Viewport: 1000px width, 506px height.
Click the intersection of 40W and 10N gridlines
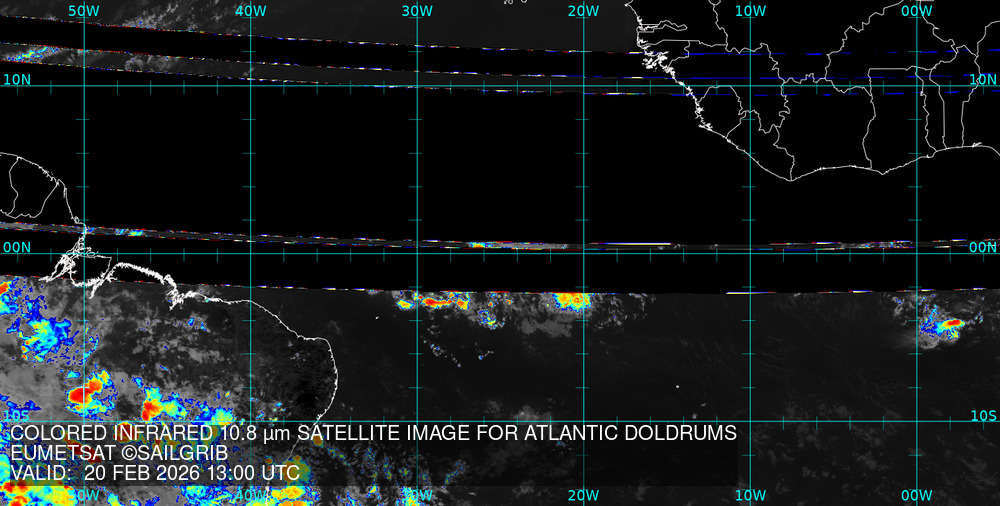(250, 85)
